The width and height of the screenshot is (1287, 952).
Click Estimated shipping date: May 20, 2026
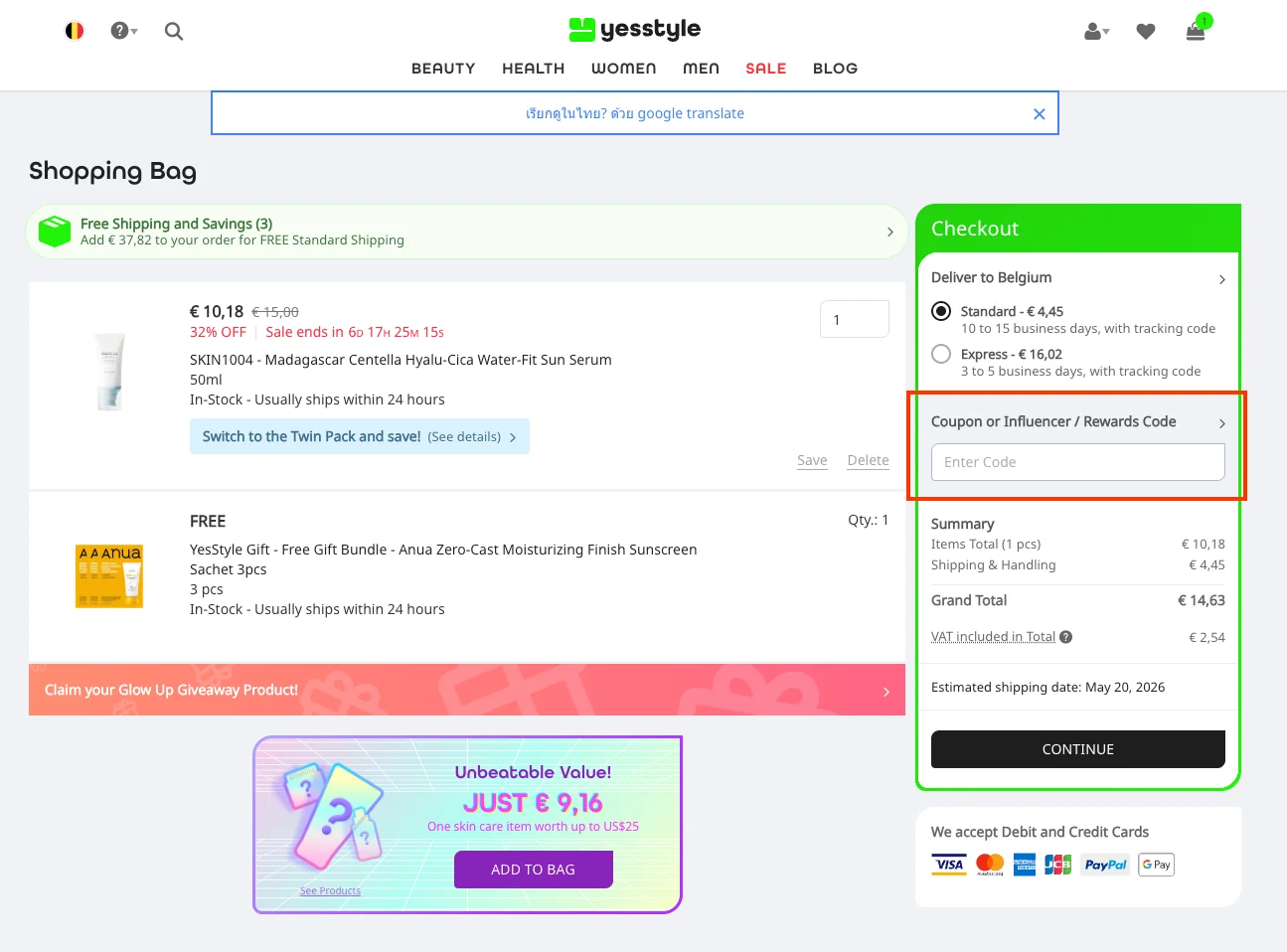pyautogui.click(x=1047, y=687)
